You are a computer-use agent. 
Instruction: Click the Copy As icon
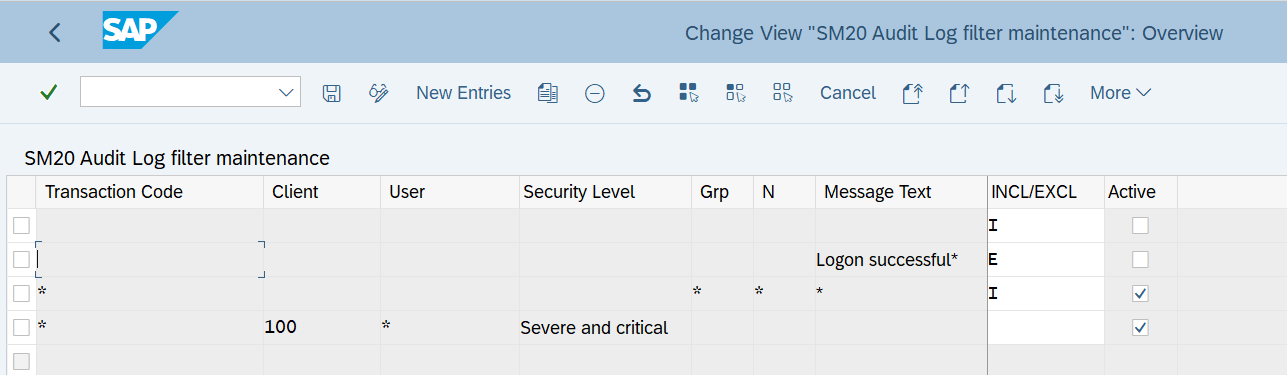pos(547,93)
